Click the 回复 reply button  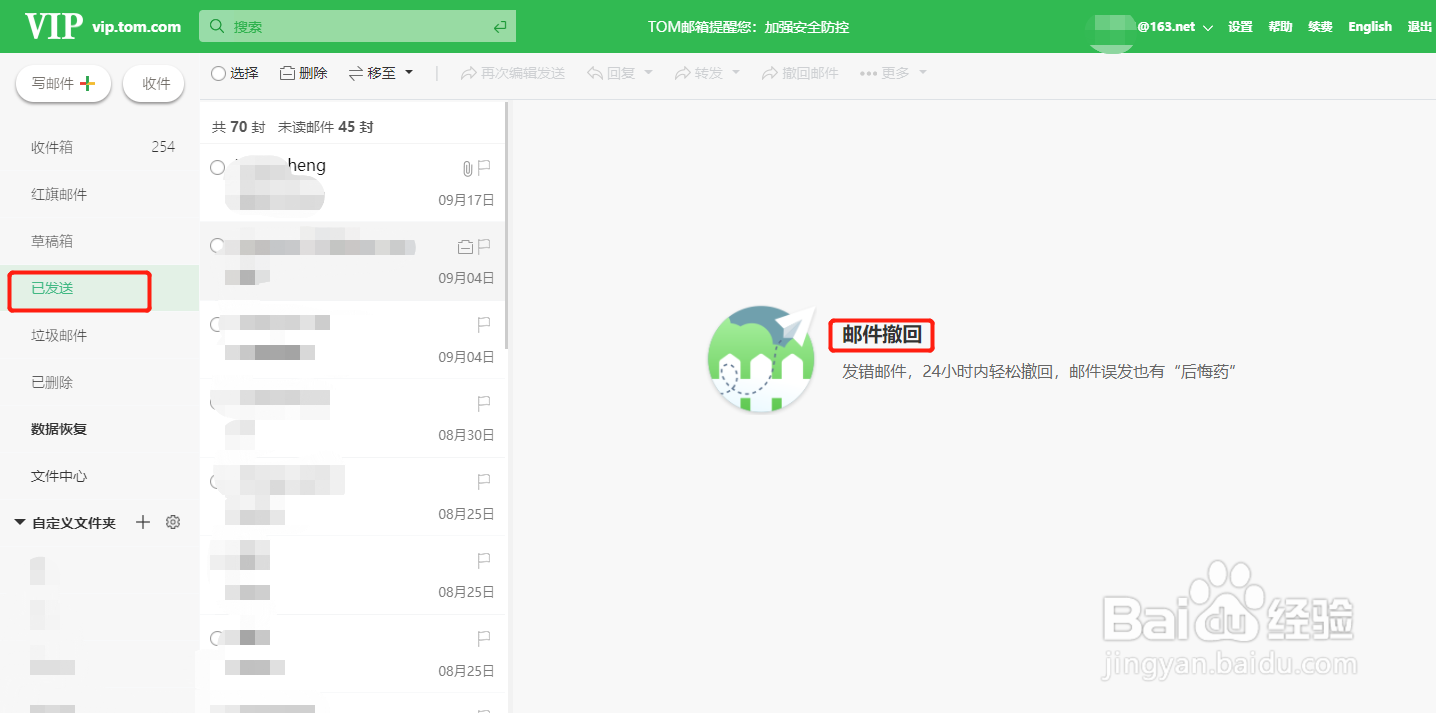point(612,73)
